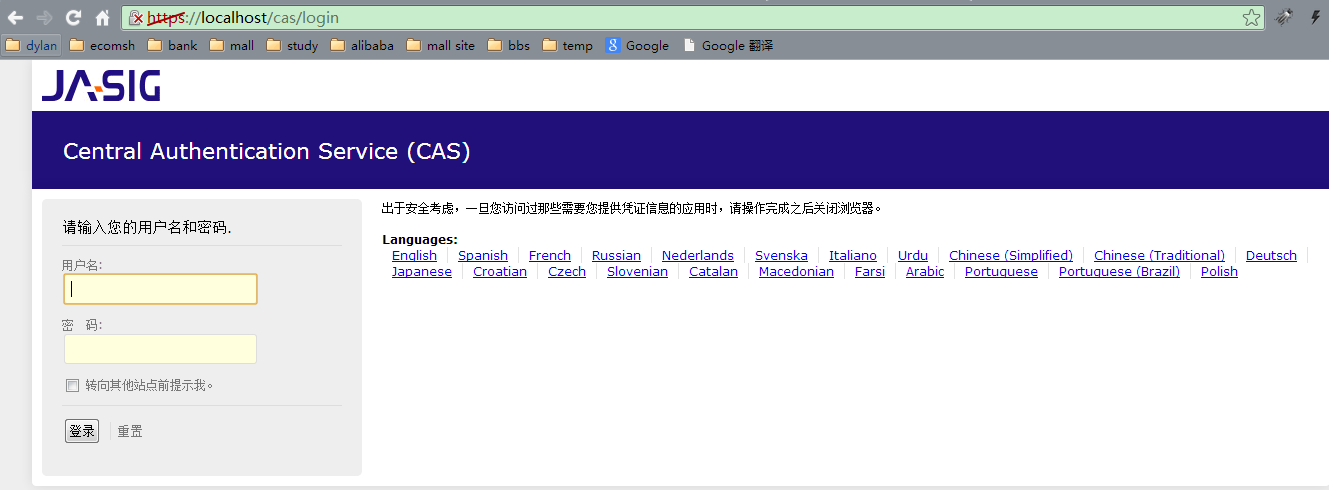Screen dimensions: 1329x490
Task: Open the study bookmarks folder
Action: tap(292, 45)
